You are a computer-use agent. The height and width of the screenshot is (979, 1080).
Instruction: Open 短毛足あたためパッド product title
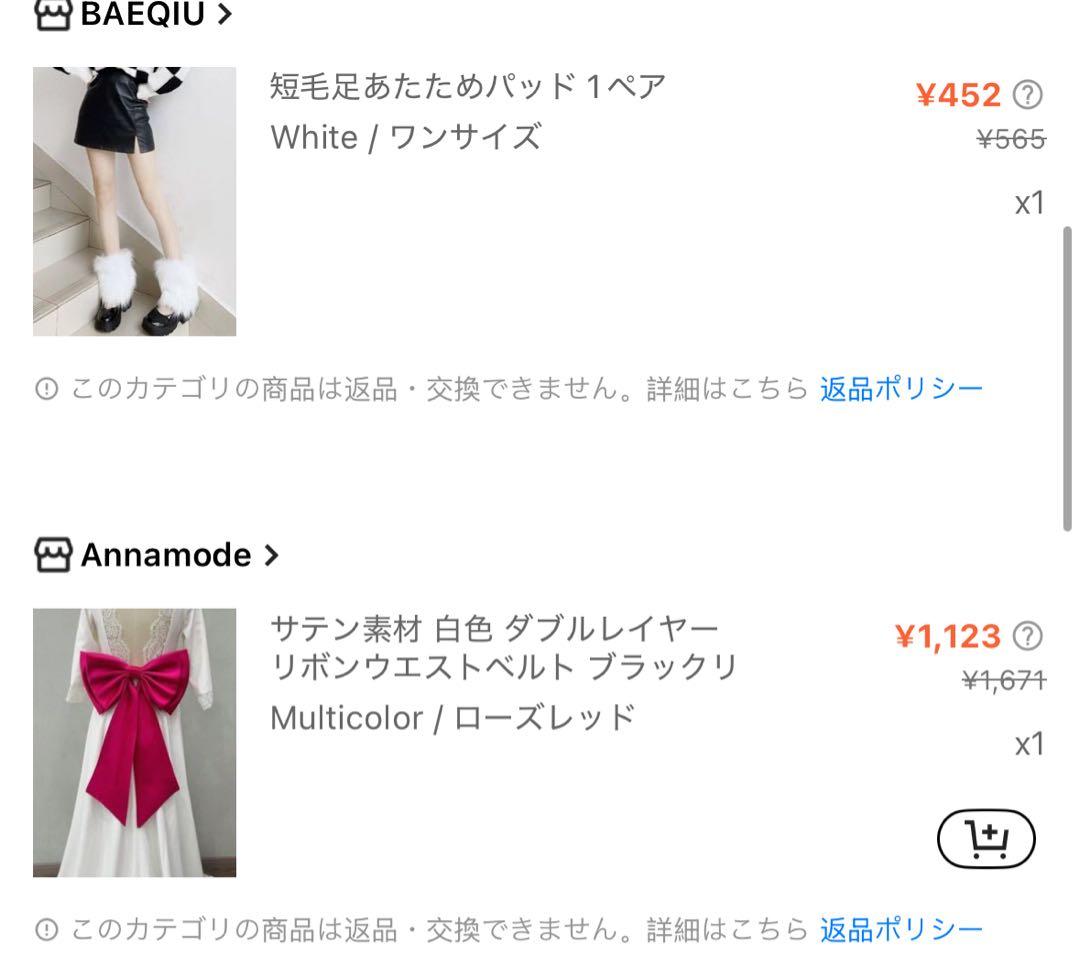(x=467, y=87)
